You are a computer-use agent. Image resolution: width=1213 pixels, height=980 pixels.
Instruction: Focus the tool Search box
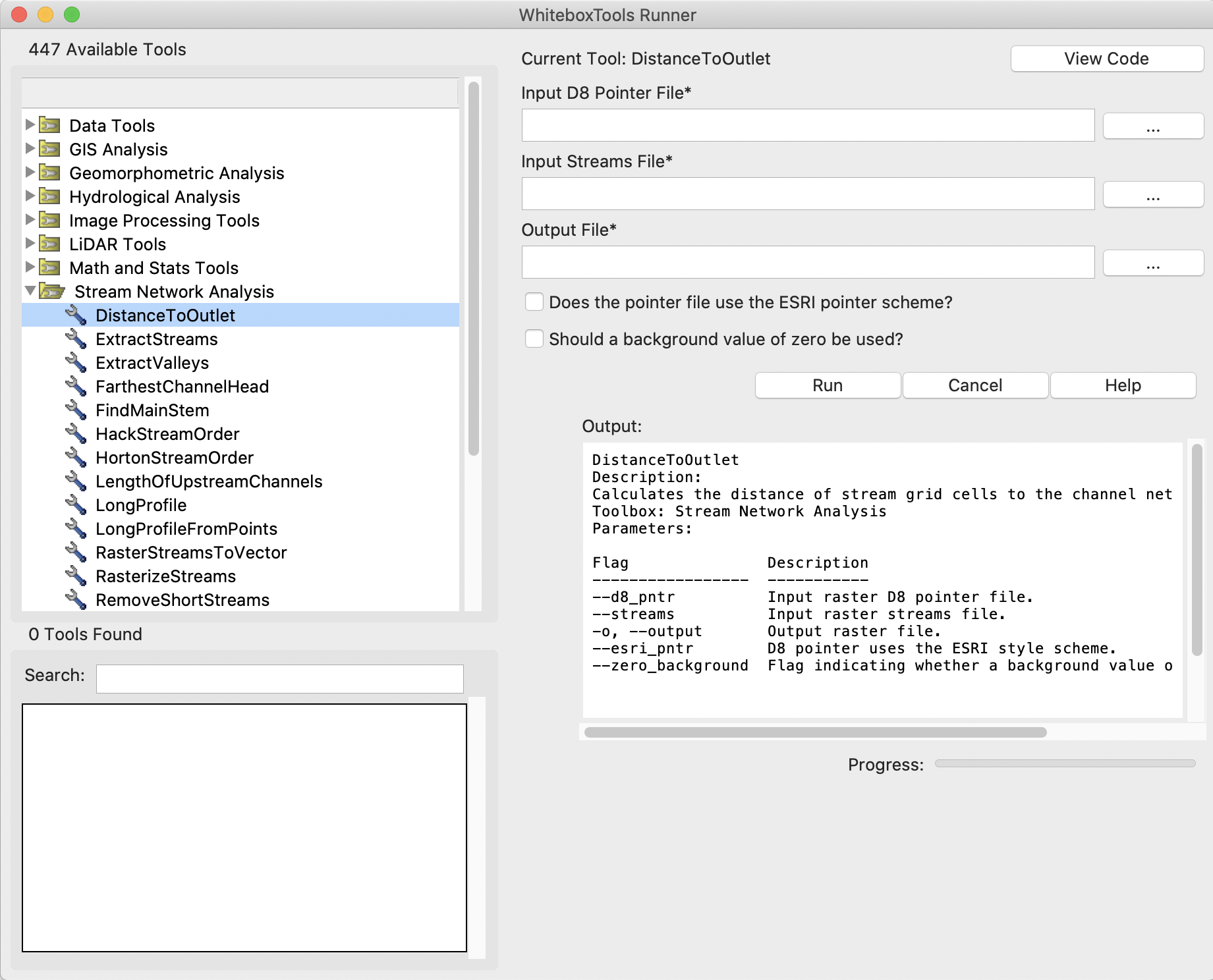279,678
